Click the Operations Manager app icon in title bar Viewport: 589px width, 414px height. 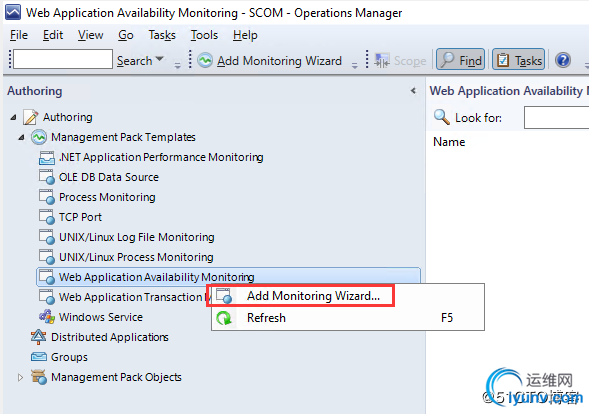click(x=13, y=12)
